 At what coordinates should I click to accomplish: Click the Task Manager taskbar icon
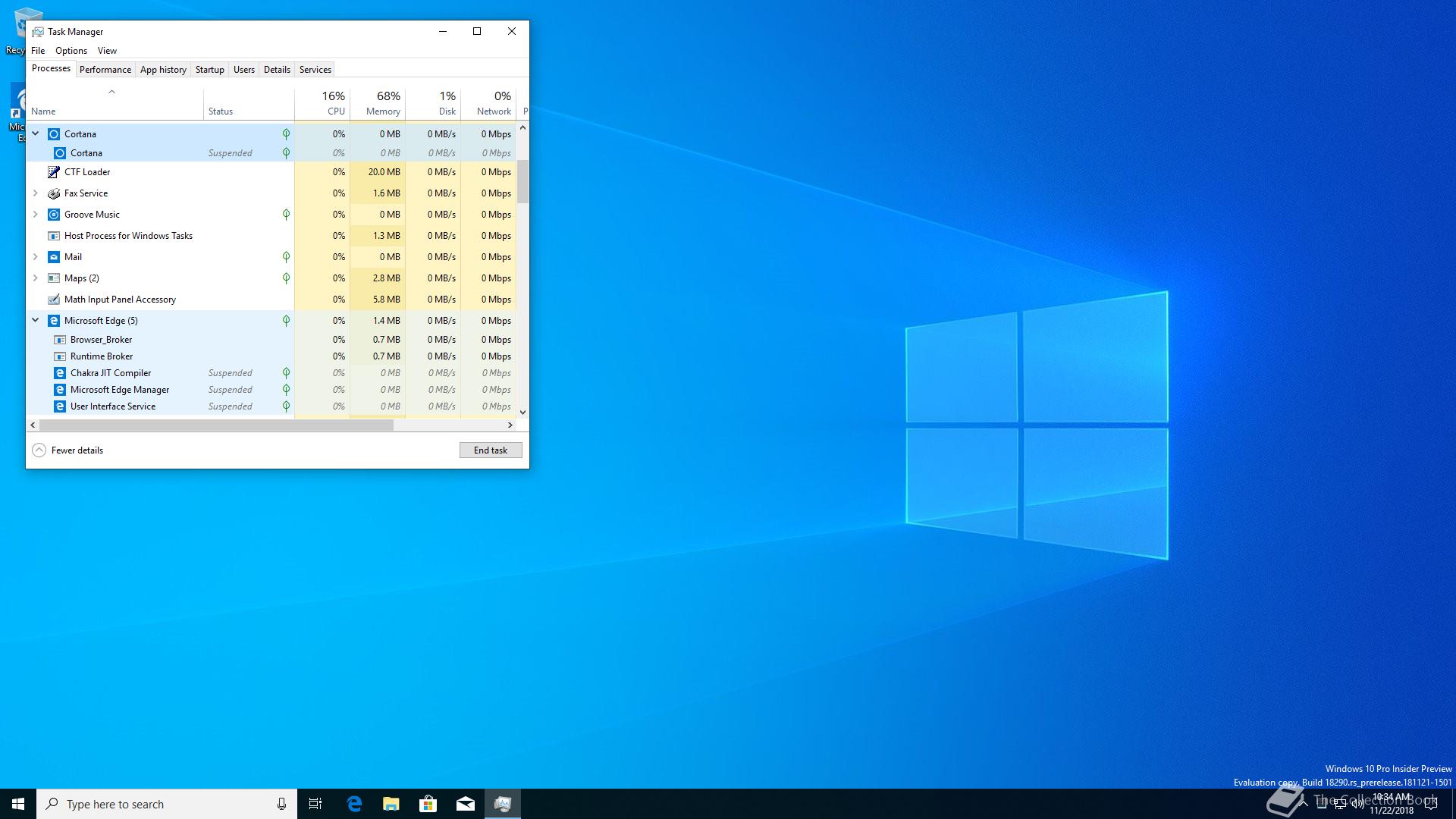(503, 804)
